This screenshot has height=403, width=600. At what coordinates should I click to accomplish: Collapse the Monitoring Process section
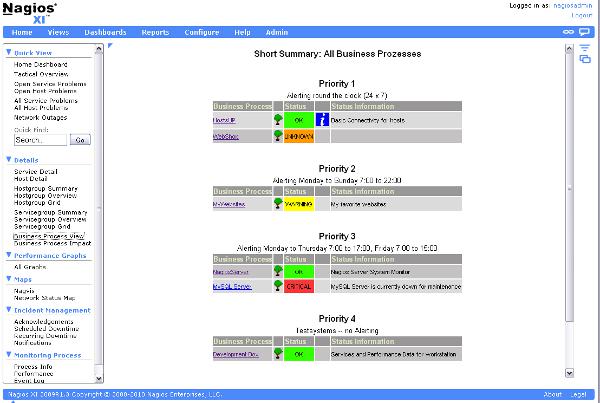tap(9, 355)
